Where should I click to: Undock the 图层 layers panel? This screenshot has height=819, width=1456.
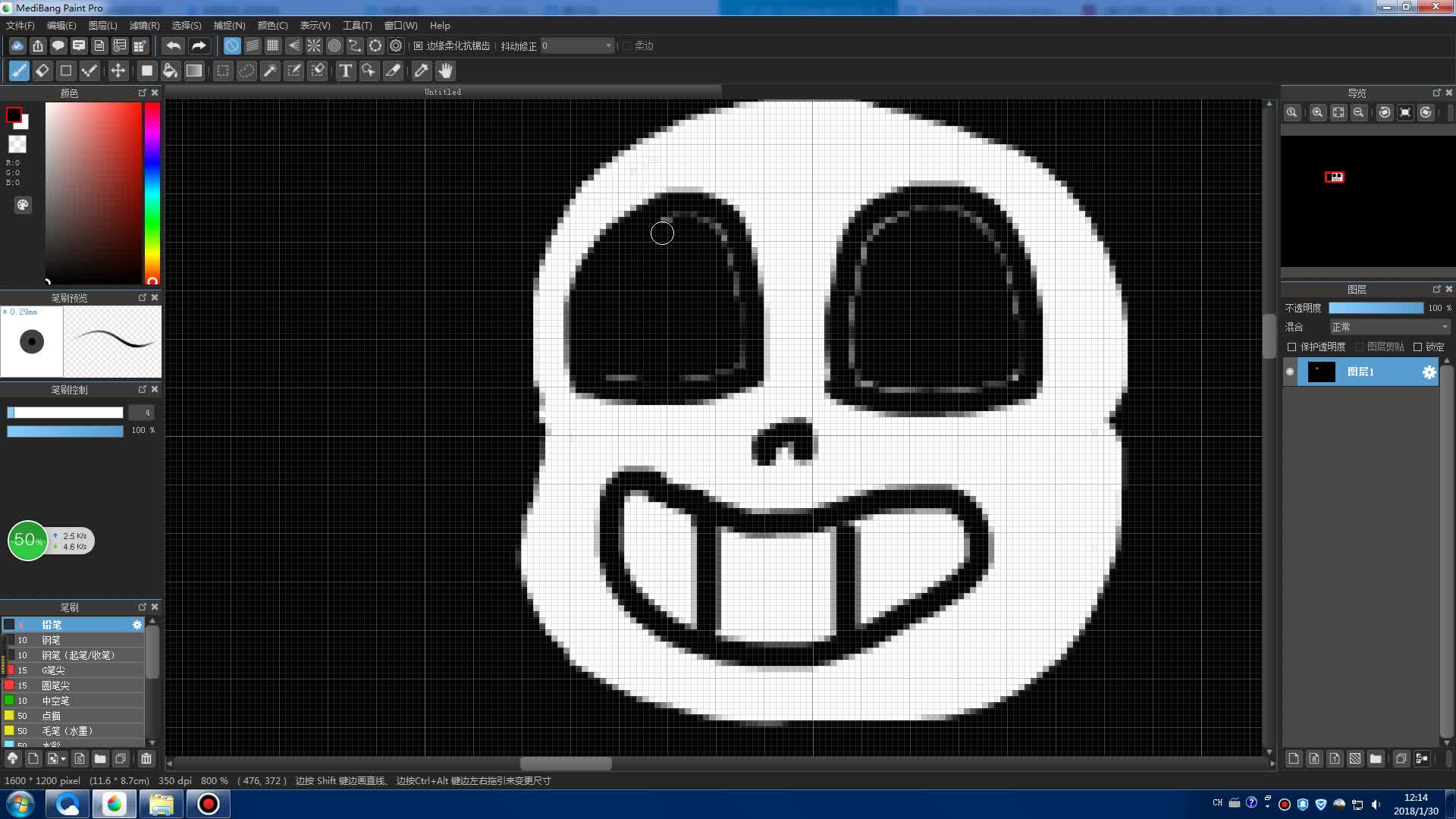1436,289
